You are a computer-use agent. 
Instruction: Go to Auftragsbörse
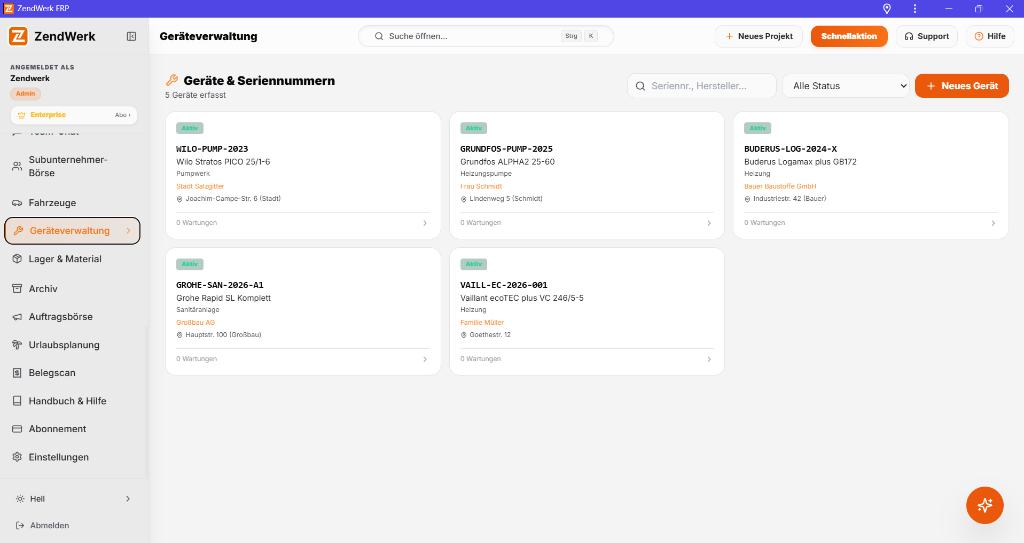pyautogui.click(x=72, y=317)
